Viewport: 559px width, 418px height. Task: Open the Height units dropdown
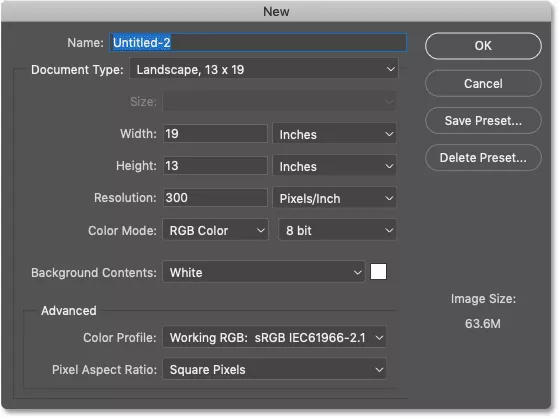tap(334, 166)
